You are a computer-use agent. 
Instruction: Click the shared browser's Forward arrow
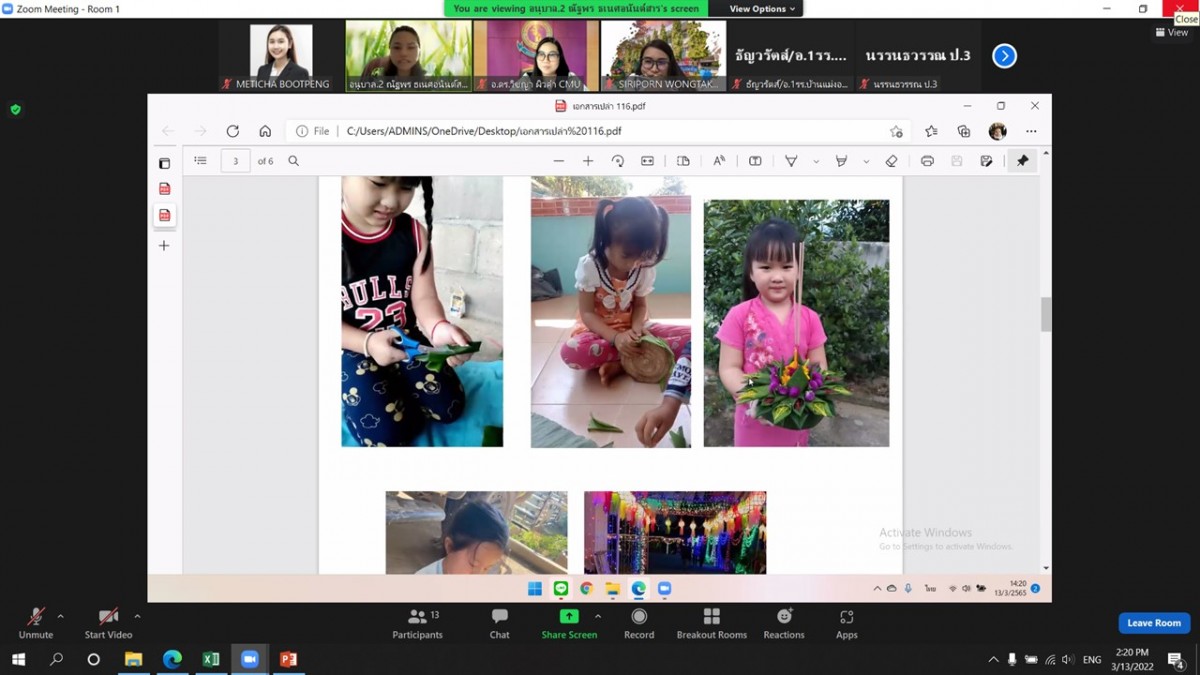(x=200, y=131)
